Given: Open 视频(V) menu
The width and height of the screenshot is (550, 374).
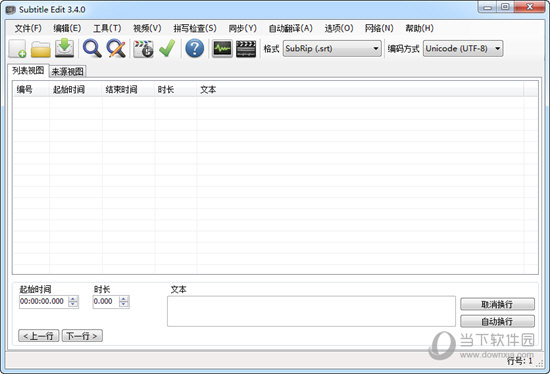Looking at the screenshot, I should tap(147, 28).
